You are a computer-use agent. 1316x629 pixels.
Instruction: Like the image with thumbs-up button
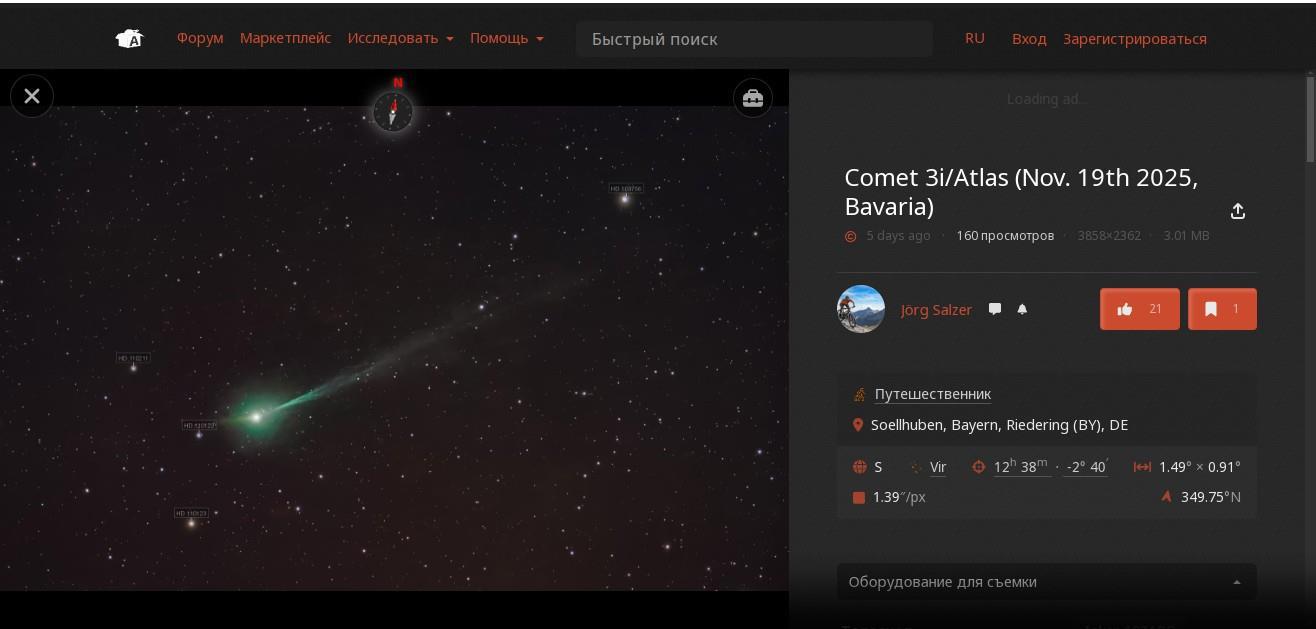[1140, 309]
